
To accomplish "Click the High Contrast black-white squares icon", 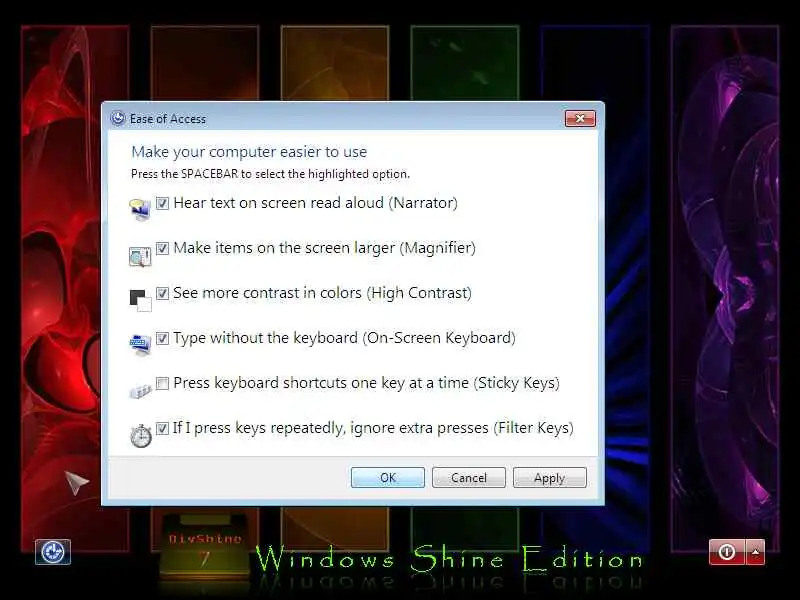I will (x=140, y=300).
